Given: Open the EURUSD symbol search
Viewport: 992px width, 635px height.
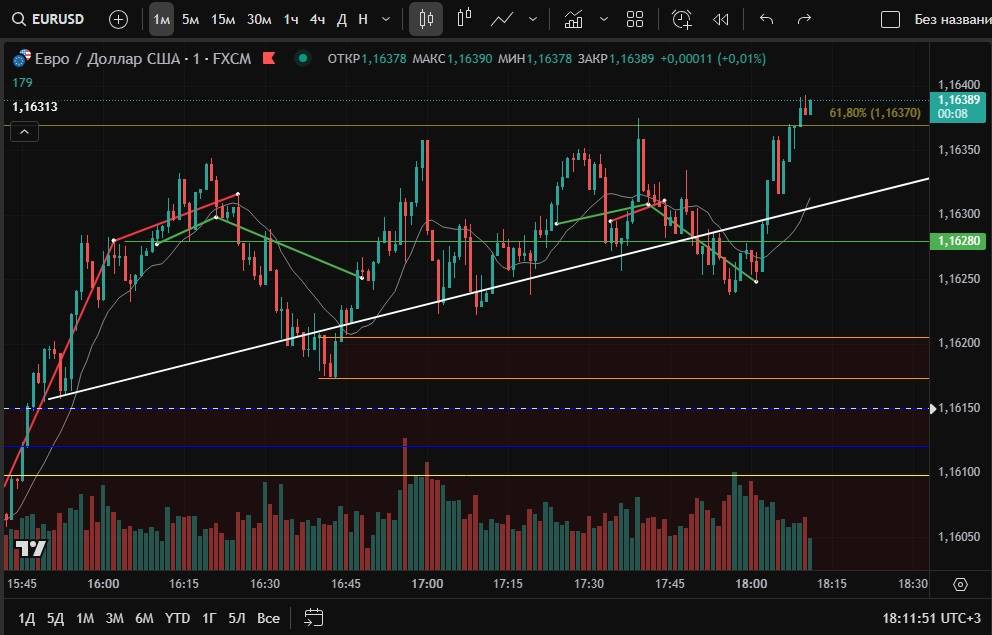Looking at the screenshot, I should pos(50,19).
